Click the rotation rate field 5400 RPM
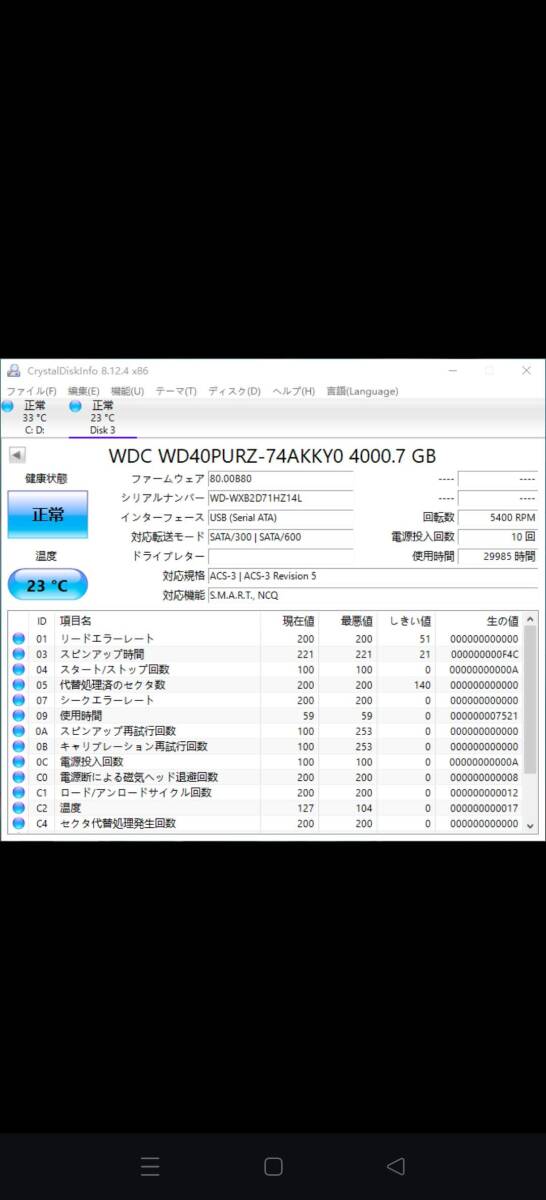This screenshot has width=546, height=1200. pos(498,518)
